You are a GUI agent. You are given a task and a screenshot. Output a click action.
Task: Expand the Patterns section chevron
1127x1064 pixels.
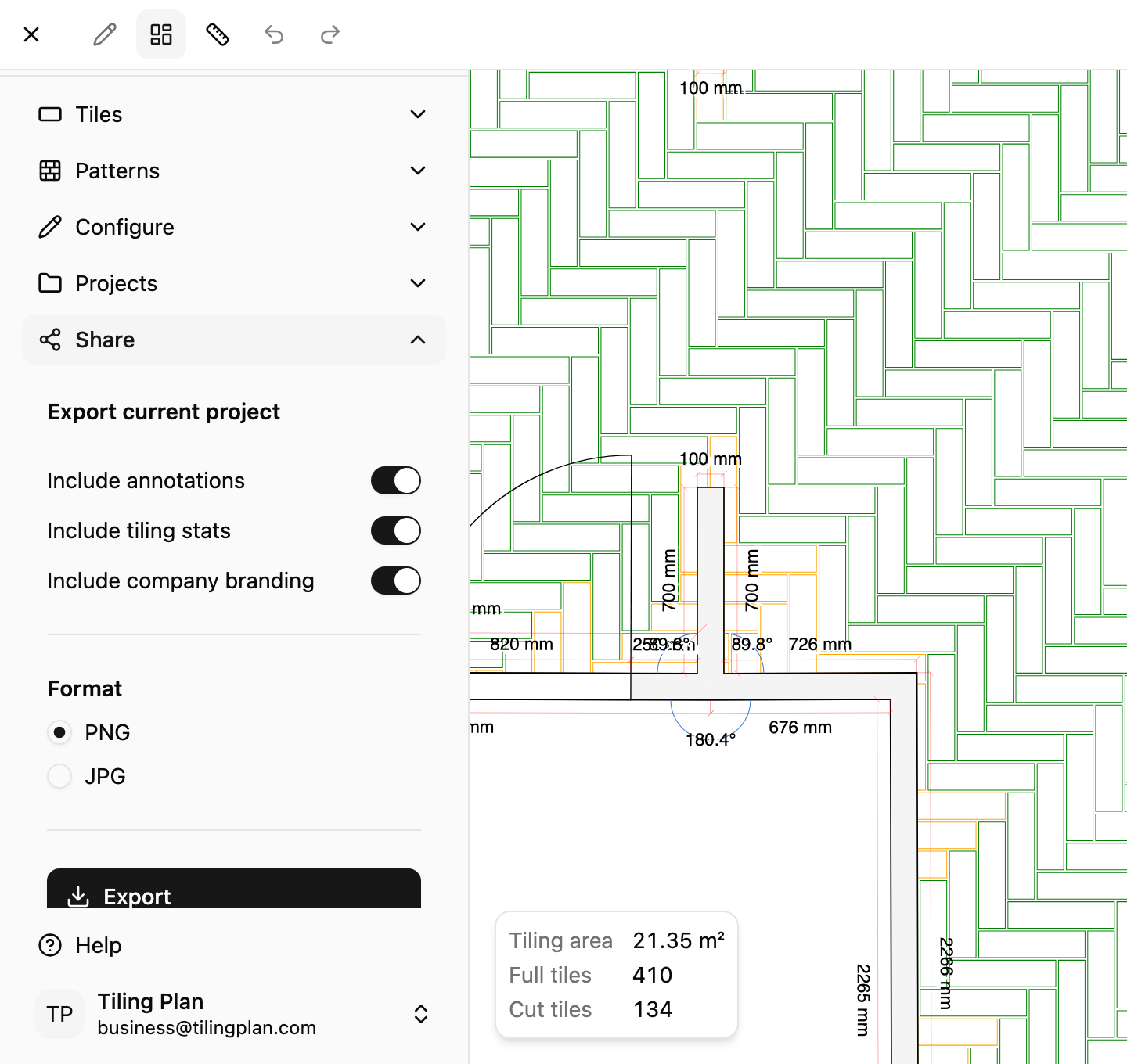pyautogui.click(x=418, y=171)
